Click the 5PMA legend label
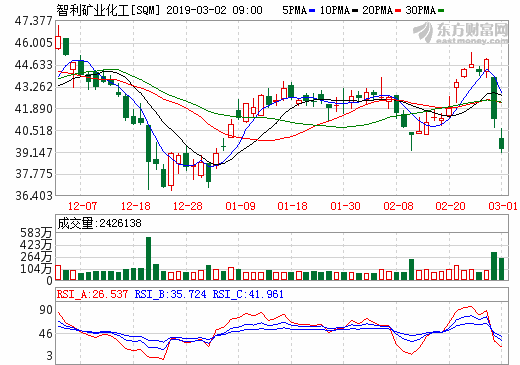This screenshot has height=365, width=520. (x=295, y=10)
